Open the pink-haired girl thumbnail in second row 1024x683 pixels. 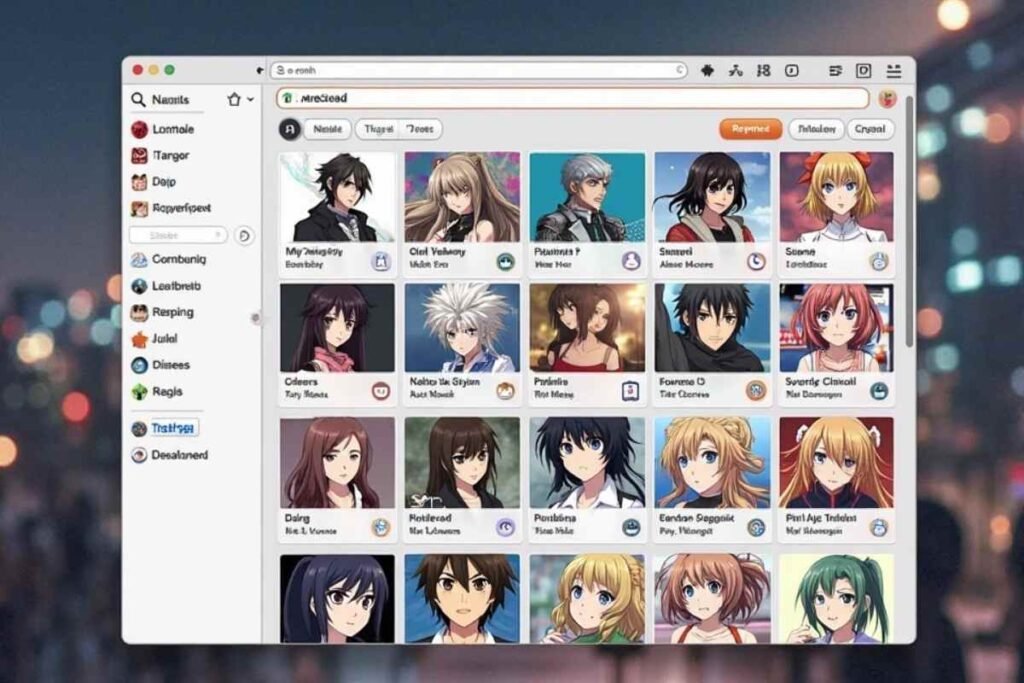click(x=836, y=328)
